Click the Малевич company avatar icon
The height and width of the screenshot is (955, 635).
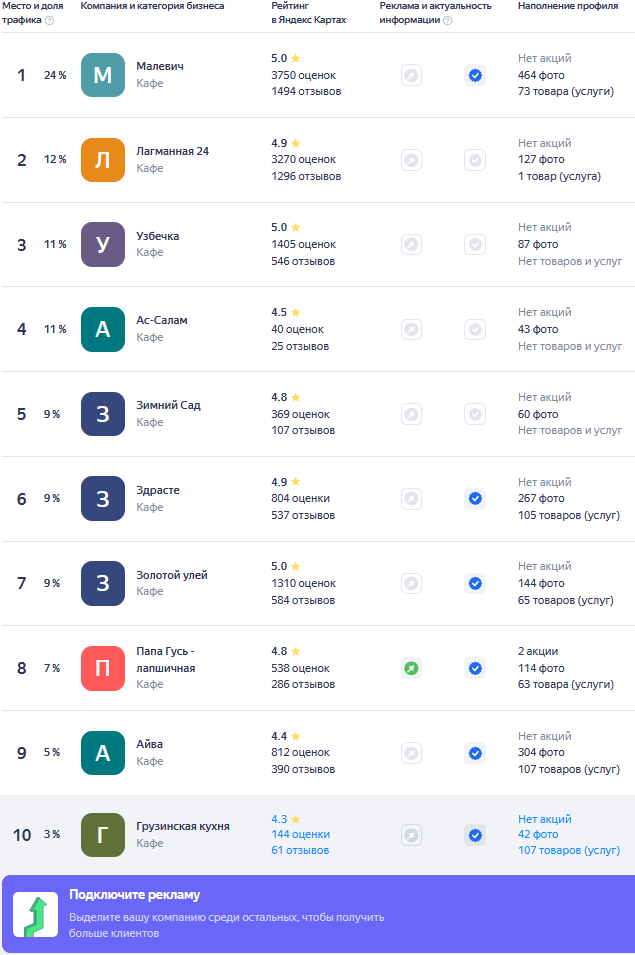pyautogui.click(x=103, y=75)
